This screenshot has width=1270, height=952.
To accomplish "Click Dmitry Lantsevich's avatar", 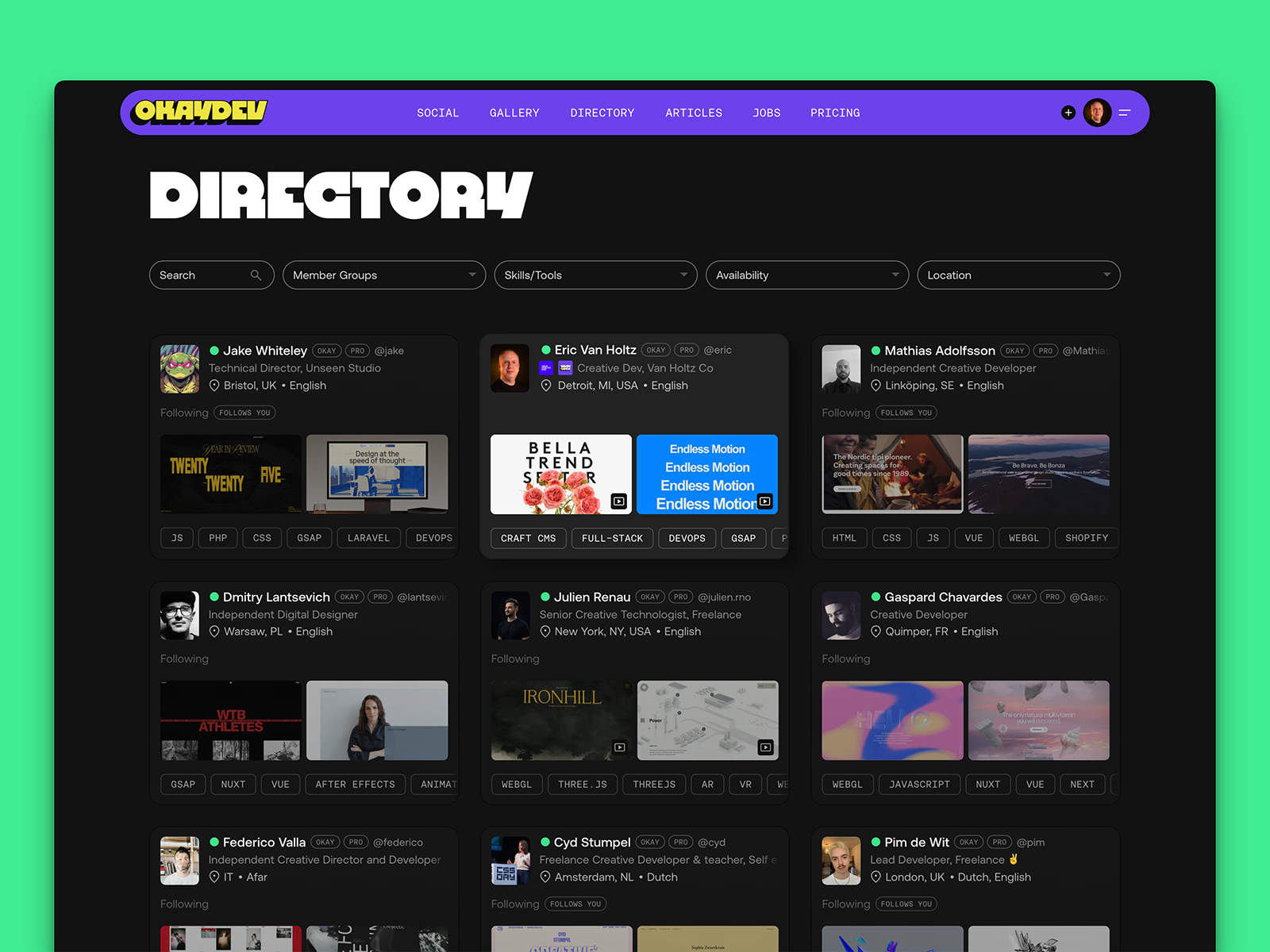I will [x=179, y=616].
